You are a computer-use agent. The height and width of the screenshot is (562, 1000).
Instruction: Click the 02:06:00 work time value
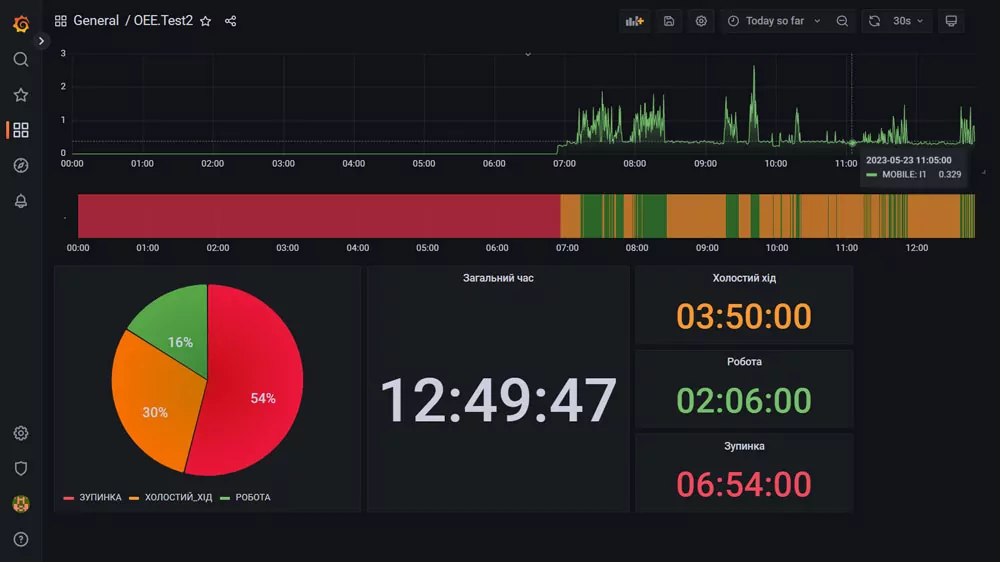point(744,400)
